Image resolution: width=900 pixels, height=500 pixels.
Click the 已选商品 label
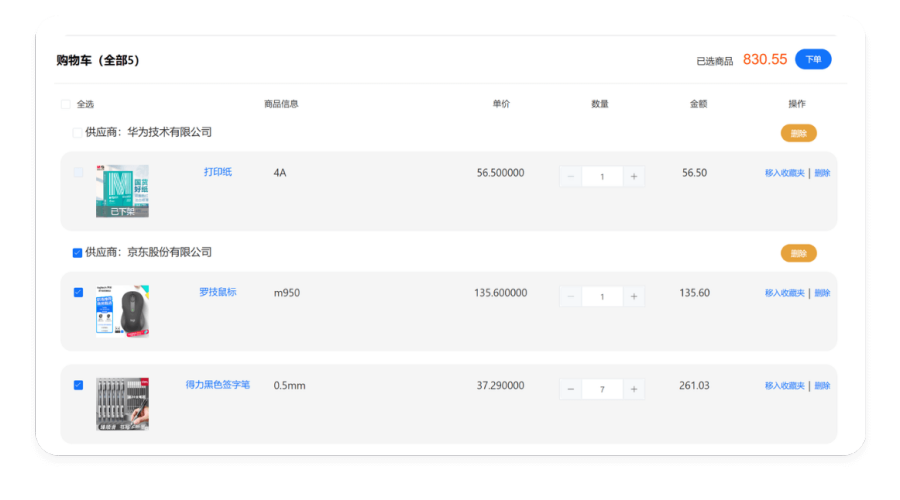[x=715, y=61]
